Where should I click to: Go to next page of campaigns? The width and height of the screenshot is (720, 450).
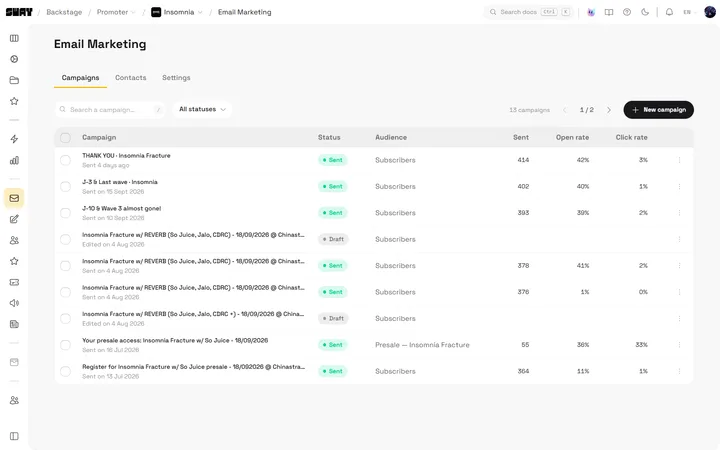pos(609,110)
